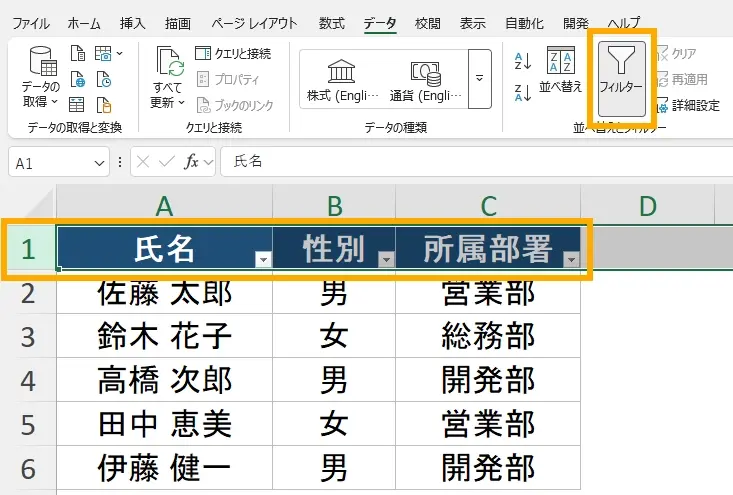This screenshot has height=495, width=733.
Task: Sort descending with the Z to A icon
Action: (523, 93)
